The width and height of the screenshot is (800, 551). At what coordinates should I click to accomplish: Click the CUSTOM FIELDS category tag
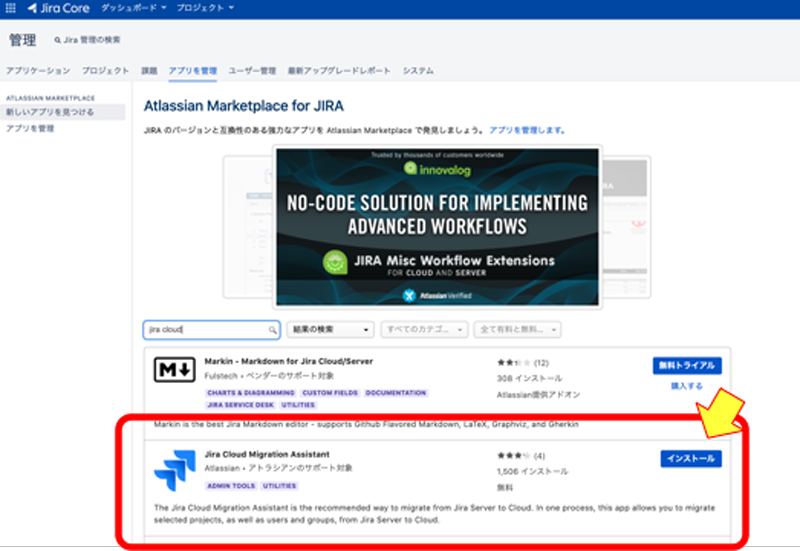(x=330, y=393)
